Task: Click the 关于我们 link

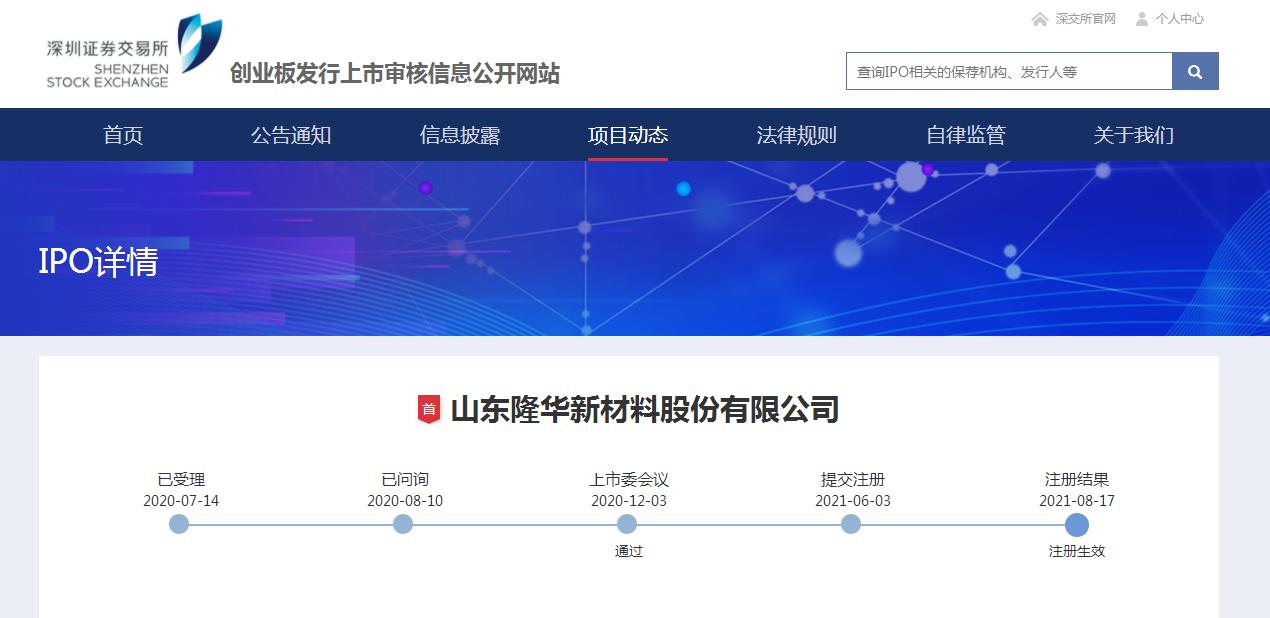Action: pyautogui.click(x=1134, y=135)
